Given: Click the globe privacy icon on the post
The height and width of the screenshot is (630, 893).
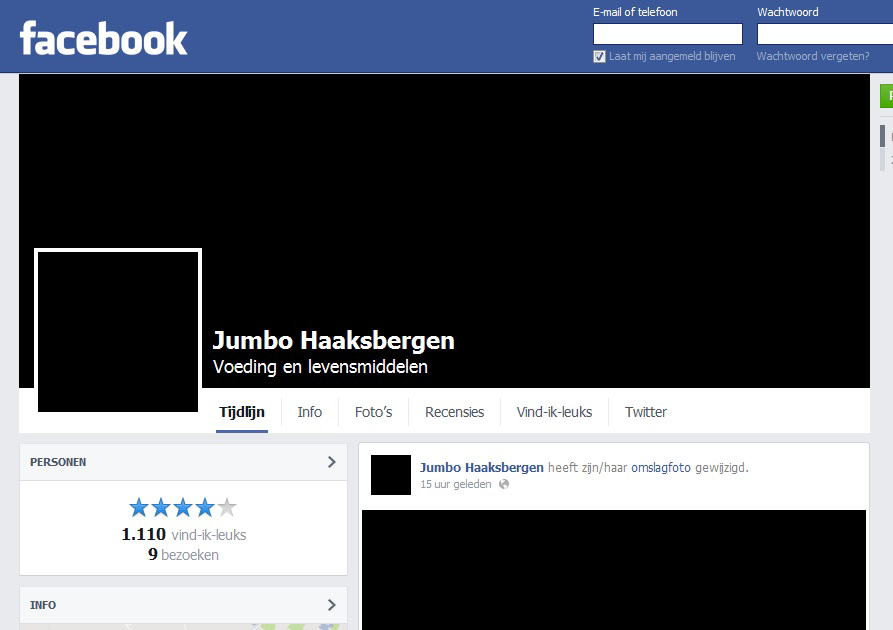Looking at the screenshot, I should 504,484.
